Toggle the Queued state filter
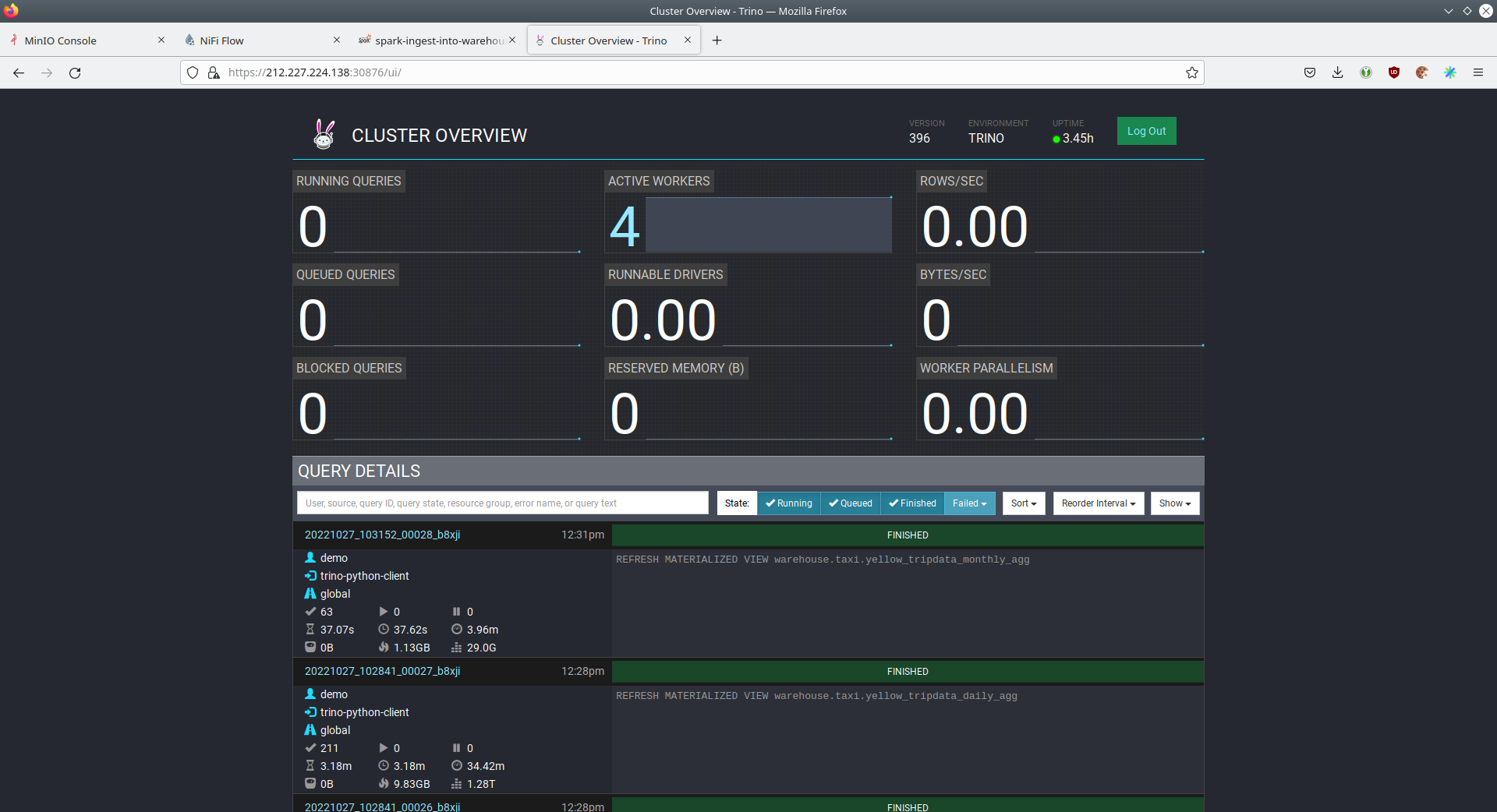Screen dimensions: 1497x812 pyautogui.click(x=850, y=503)
